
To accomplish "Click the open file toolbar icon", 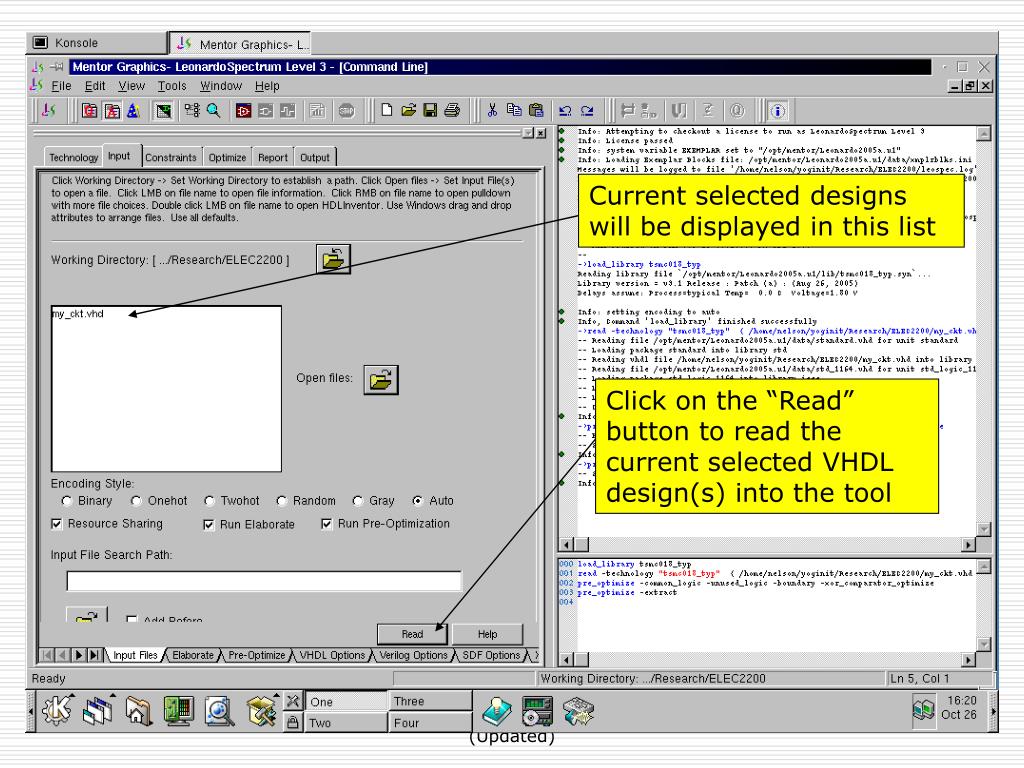I will coord(408,110).
